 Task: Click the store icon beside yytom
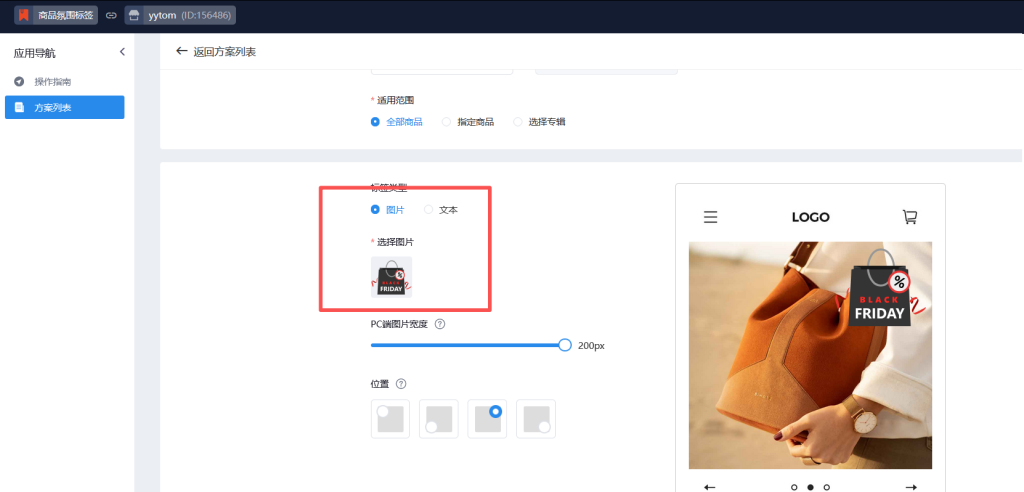134,15
